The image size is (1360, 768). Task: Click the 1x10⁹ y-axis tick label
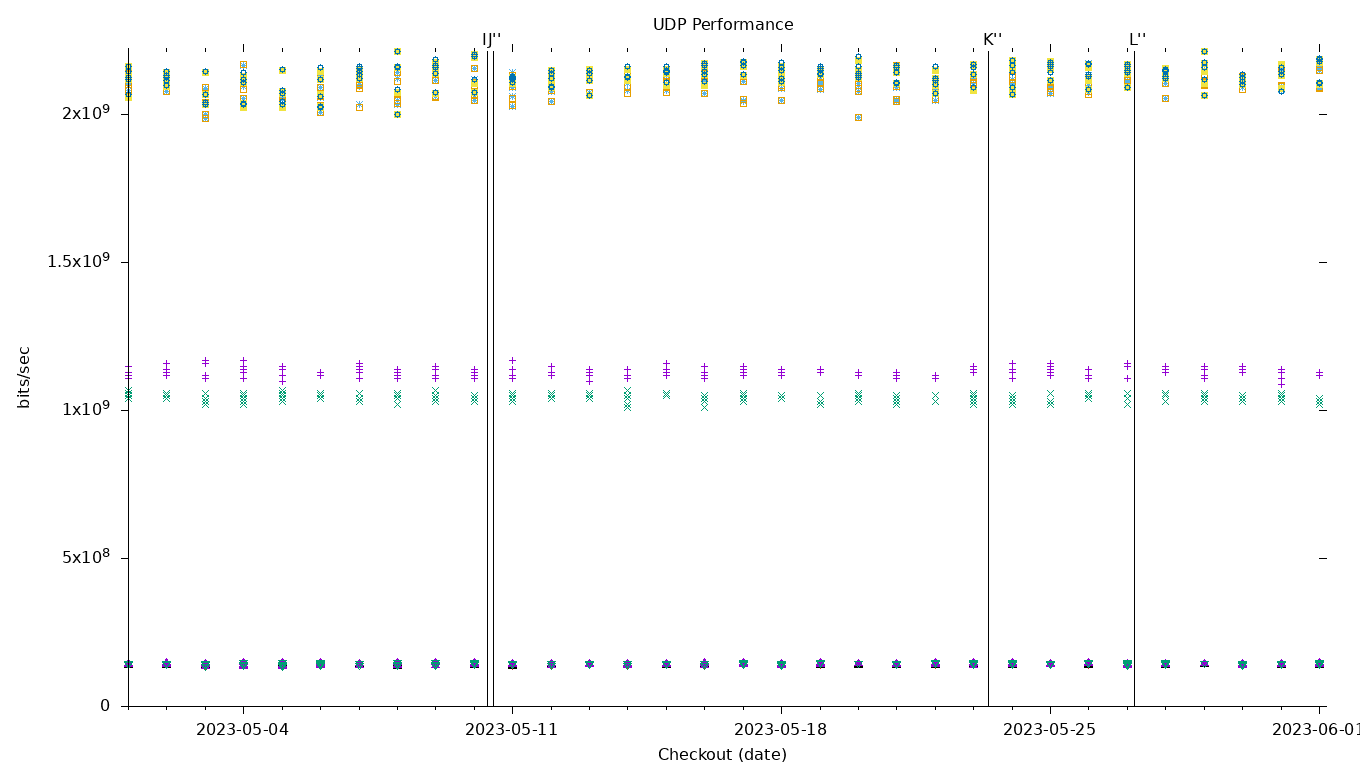point(86,408)
